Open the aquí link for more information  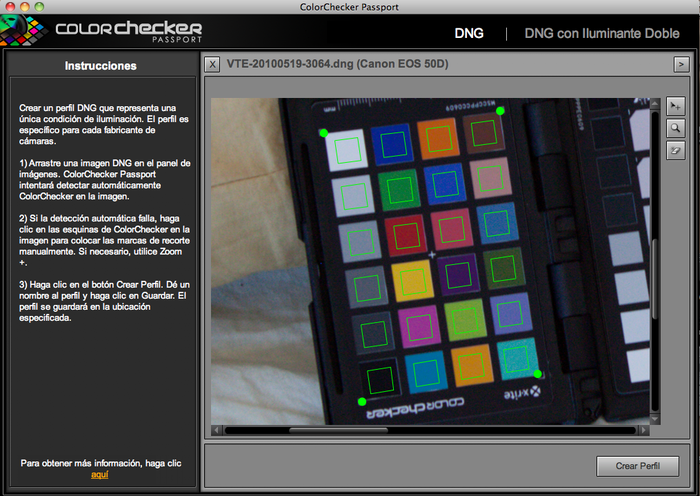(100, 475)
